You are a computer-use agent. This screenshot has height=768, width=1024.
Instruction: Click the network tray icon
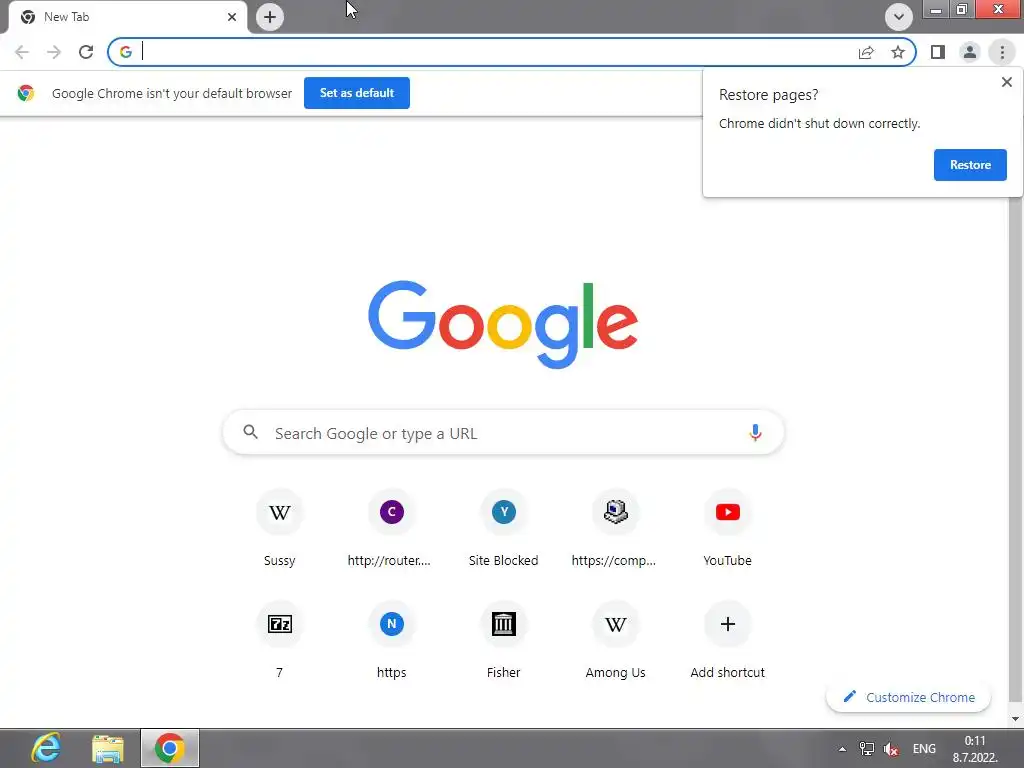867,749
